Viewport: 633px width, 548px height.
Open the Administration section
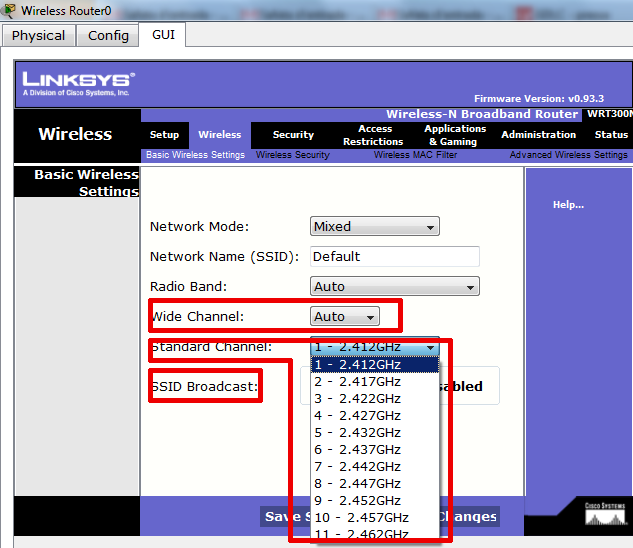[x=538, y=135]
